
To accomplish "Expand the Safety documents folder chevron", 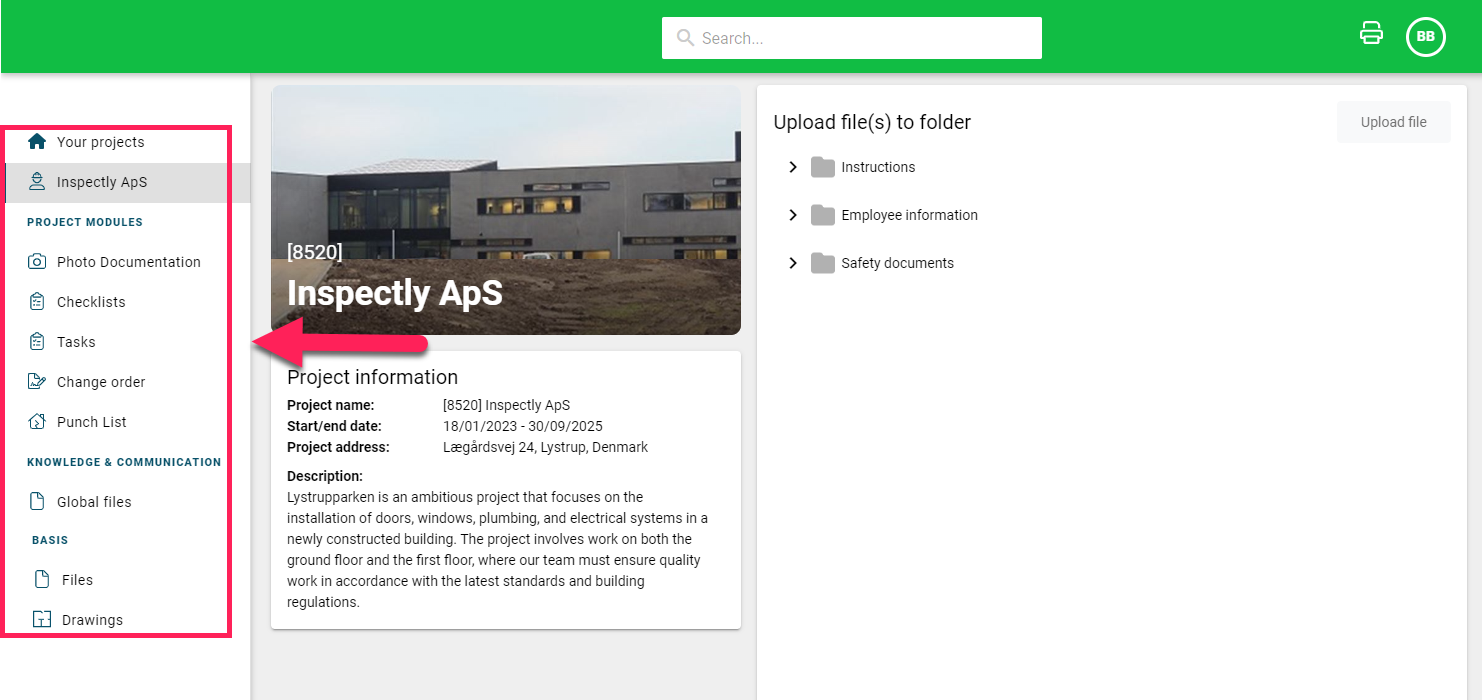I will [x=793, y=263].
